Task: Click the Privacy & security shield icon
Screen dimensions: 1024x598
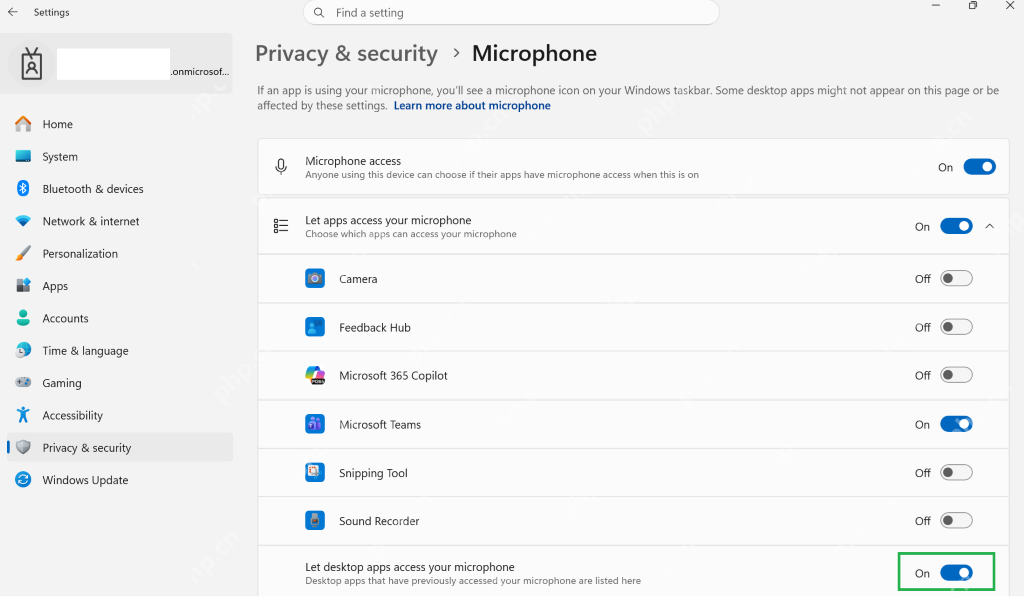Action: [24, 447]
